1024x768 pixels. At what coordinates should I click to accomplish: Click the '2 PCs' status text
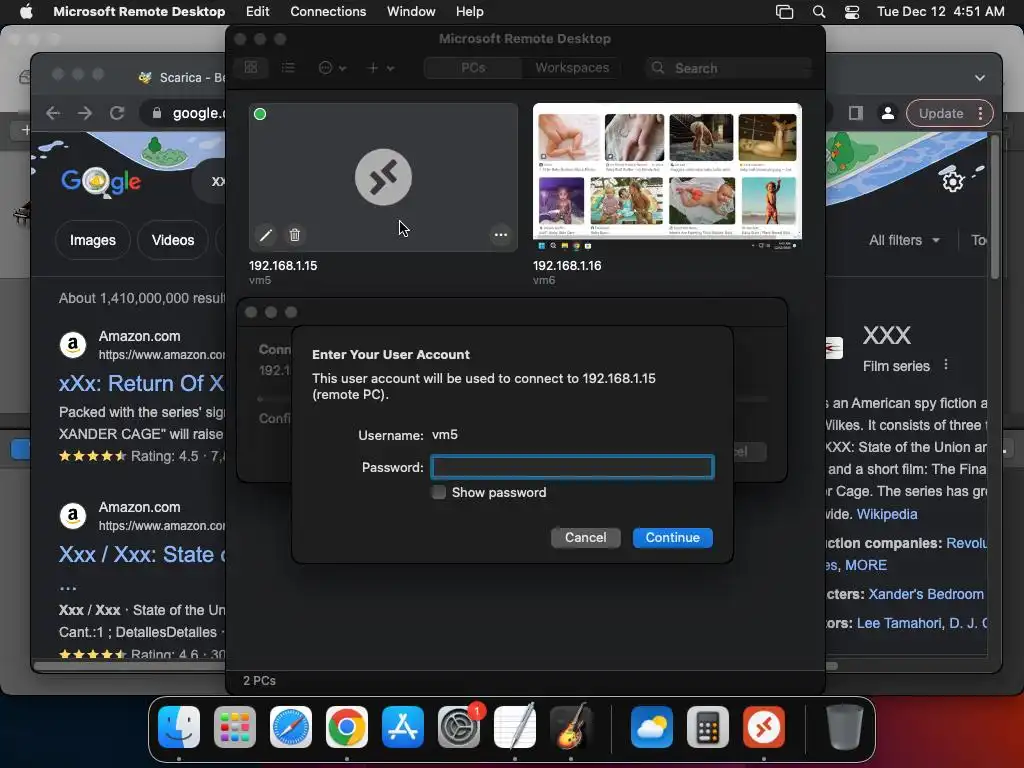(x=259, y=680)
